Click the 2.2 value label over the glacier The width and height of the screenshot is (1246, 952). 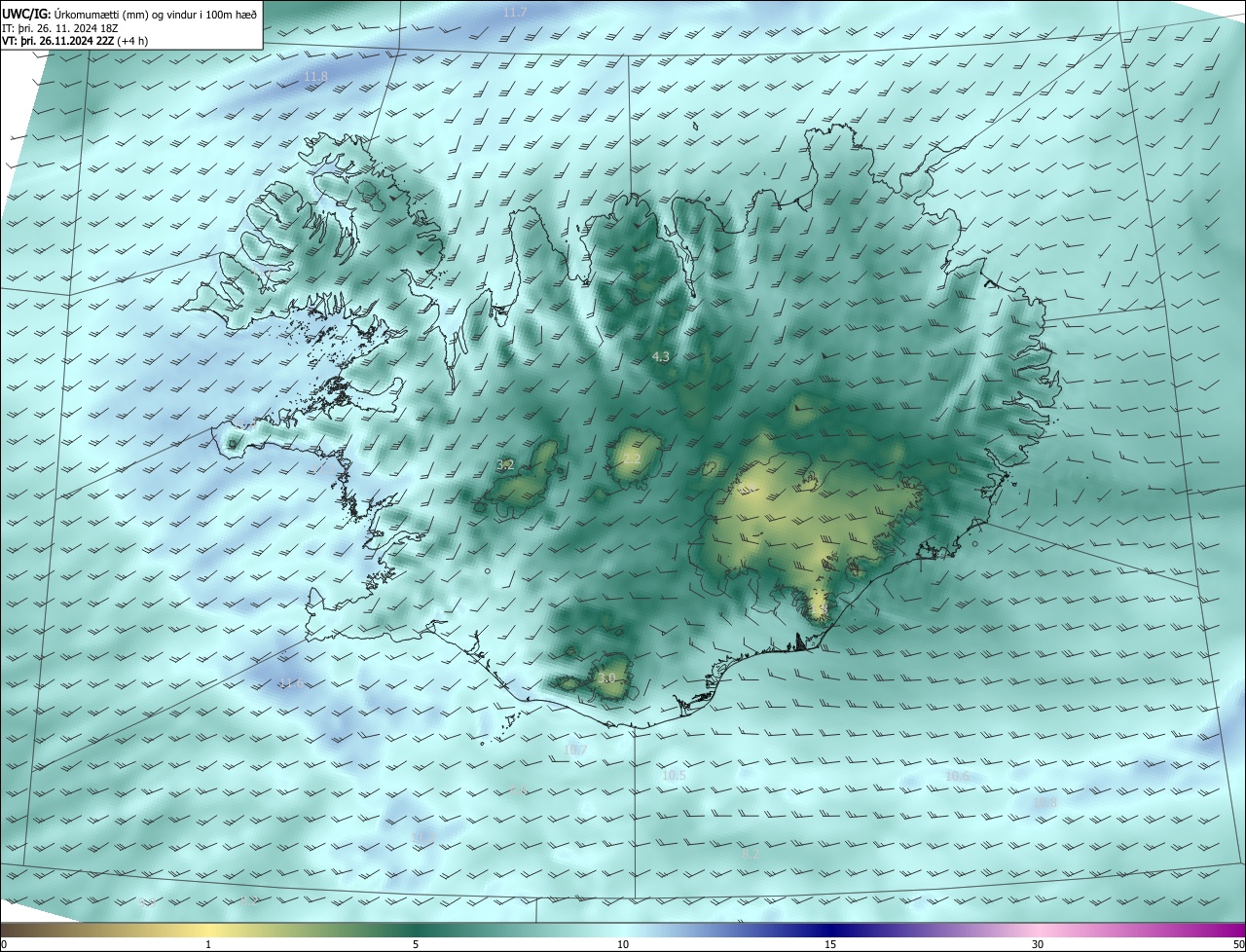pos(632,459)
